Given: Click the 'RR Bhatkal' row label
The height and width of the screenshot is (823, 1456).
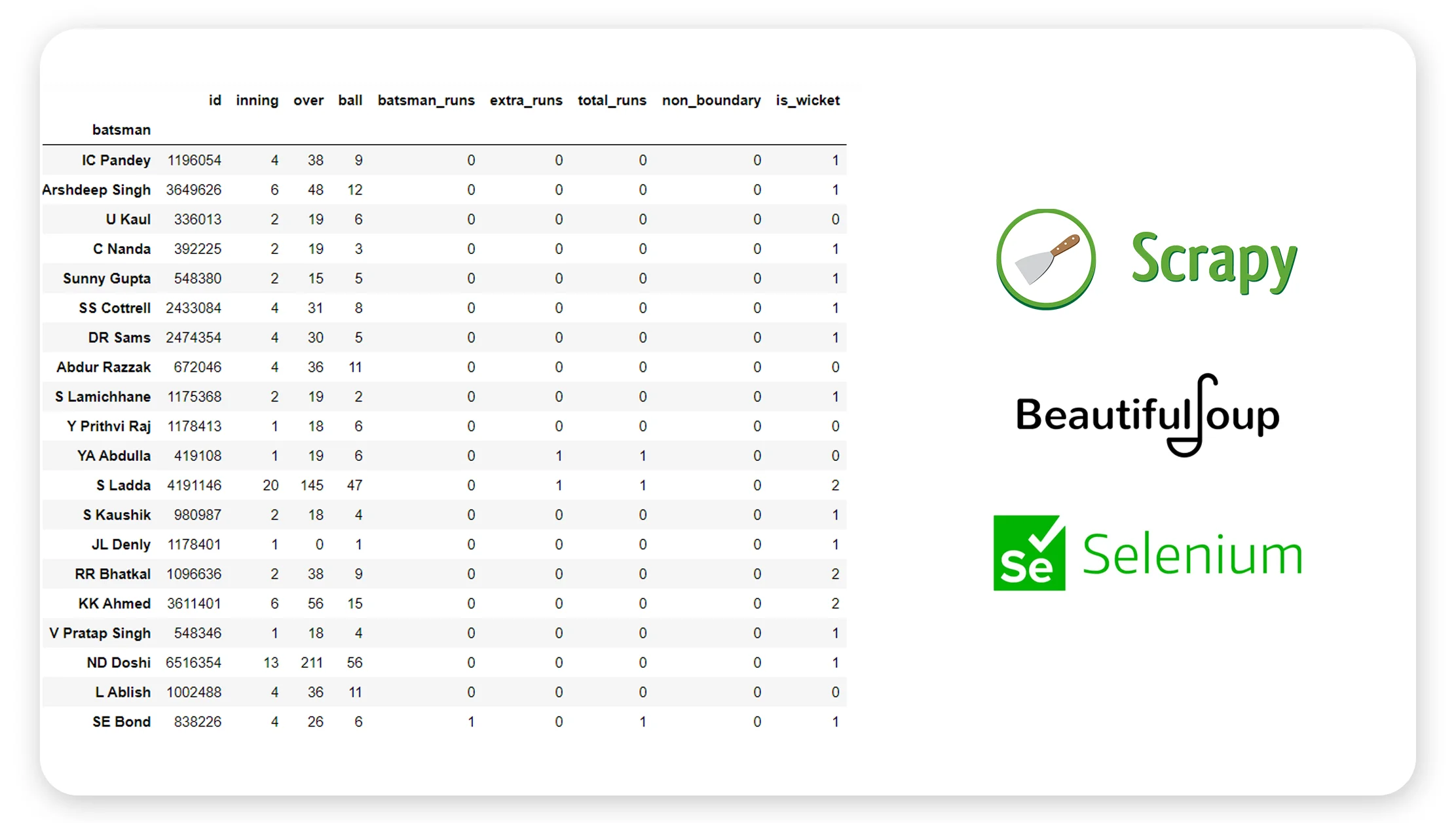Looking at the screenshot, I should pyautogui.click(x=113, y=574).
